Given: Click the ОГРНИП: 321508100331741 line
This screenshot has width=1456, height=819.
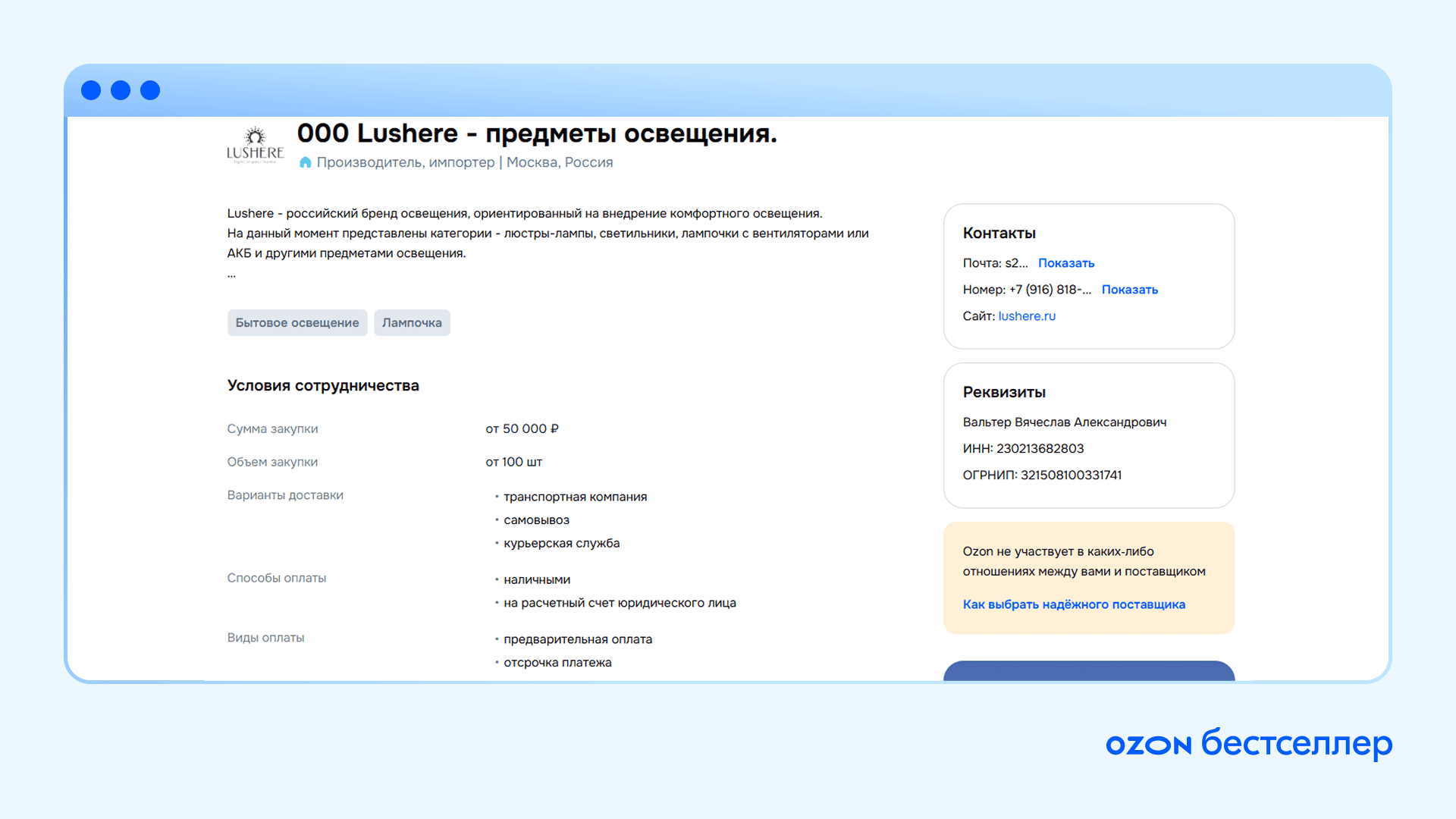Looking at the screenshot, I should pyautogui.click(x=1043, y=475).
